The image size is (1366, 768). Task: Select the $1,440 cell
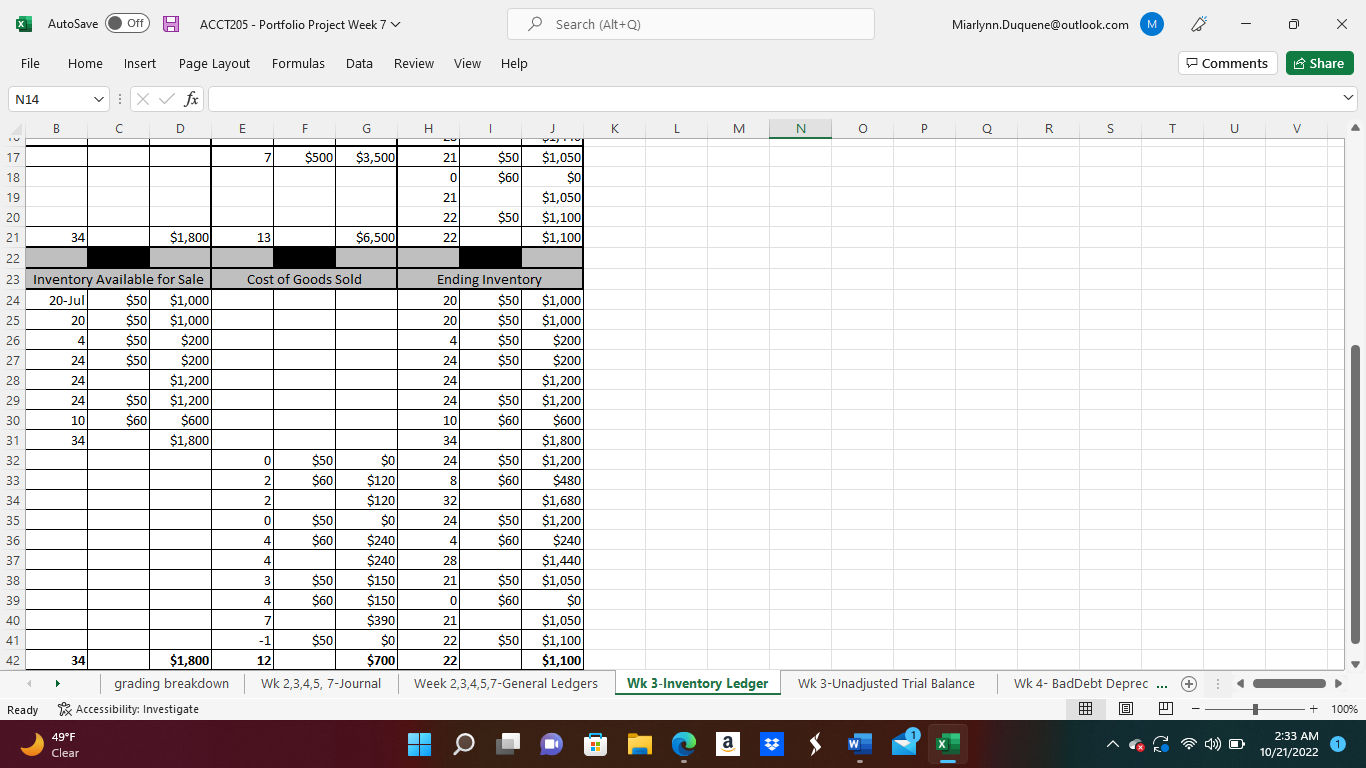(551, 560)
